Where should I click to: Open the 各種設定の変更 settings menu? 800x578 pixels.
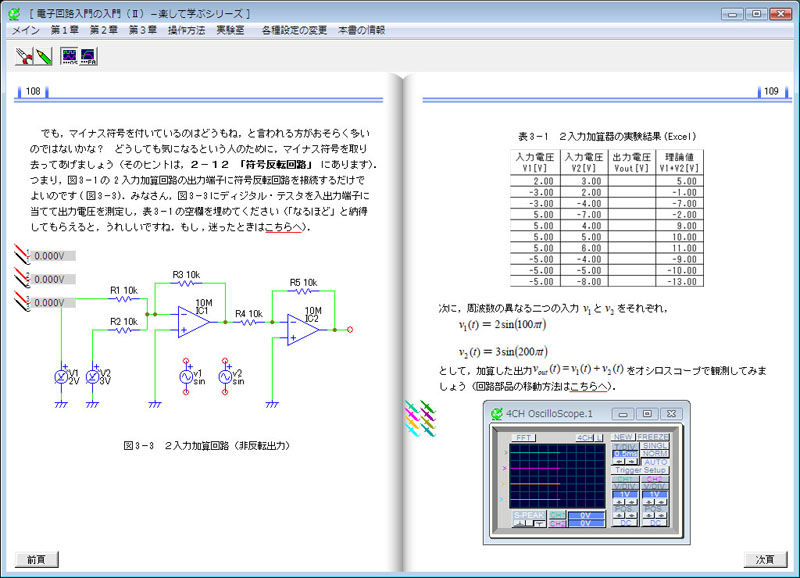[294, 30]
